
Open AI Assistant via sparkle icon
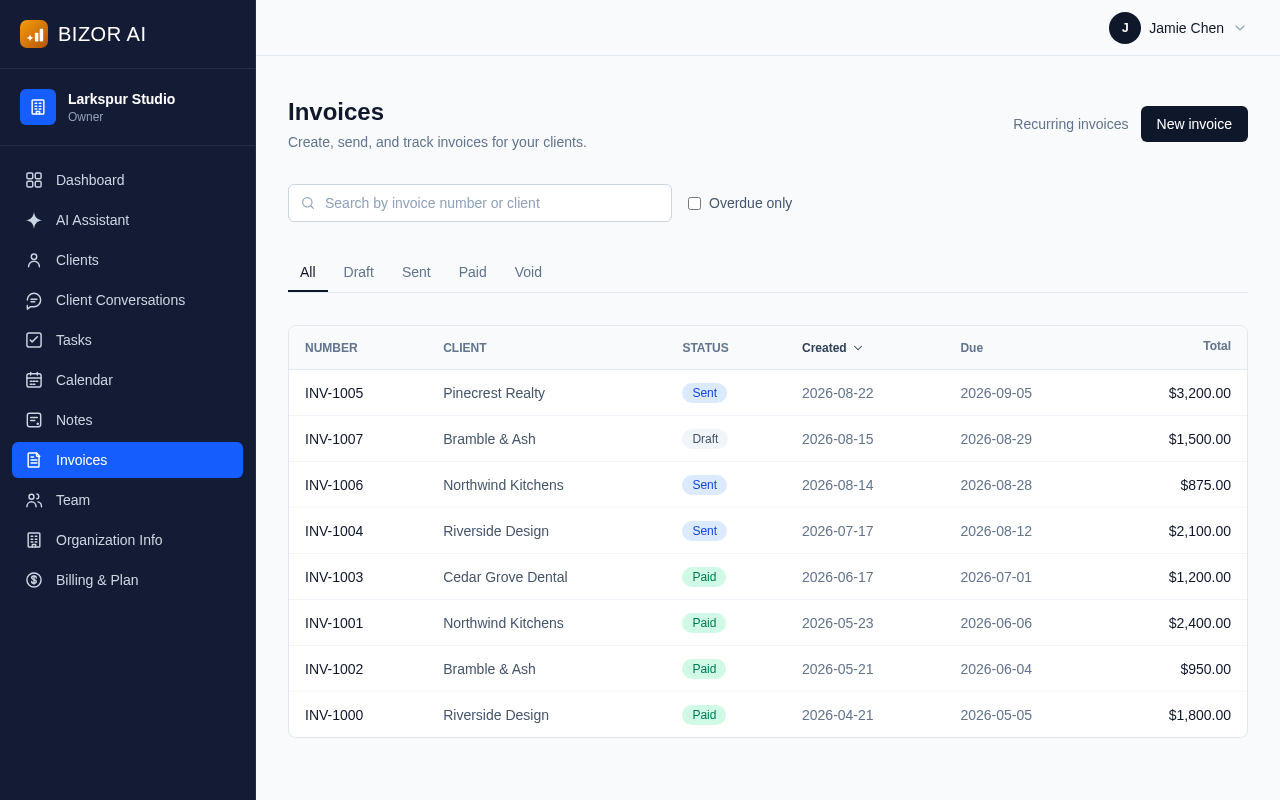(x=34, y=220)
